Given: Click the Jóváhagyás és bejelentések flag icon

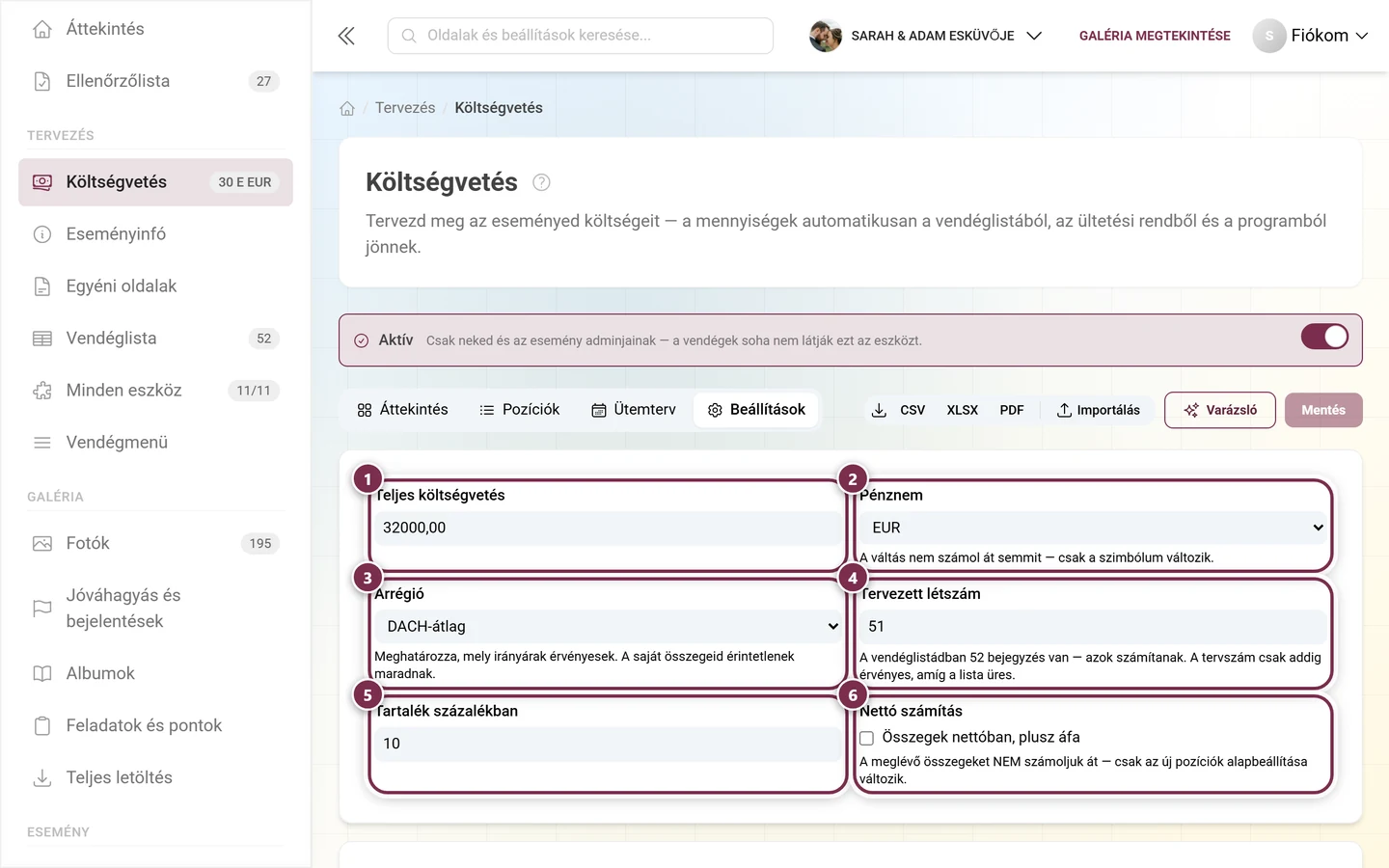Looking at the screenshot, I should (x=42, y=609).
